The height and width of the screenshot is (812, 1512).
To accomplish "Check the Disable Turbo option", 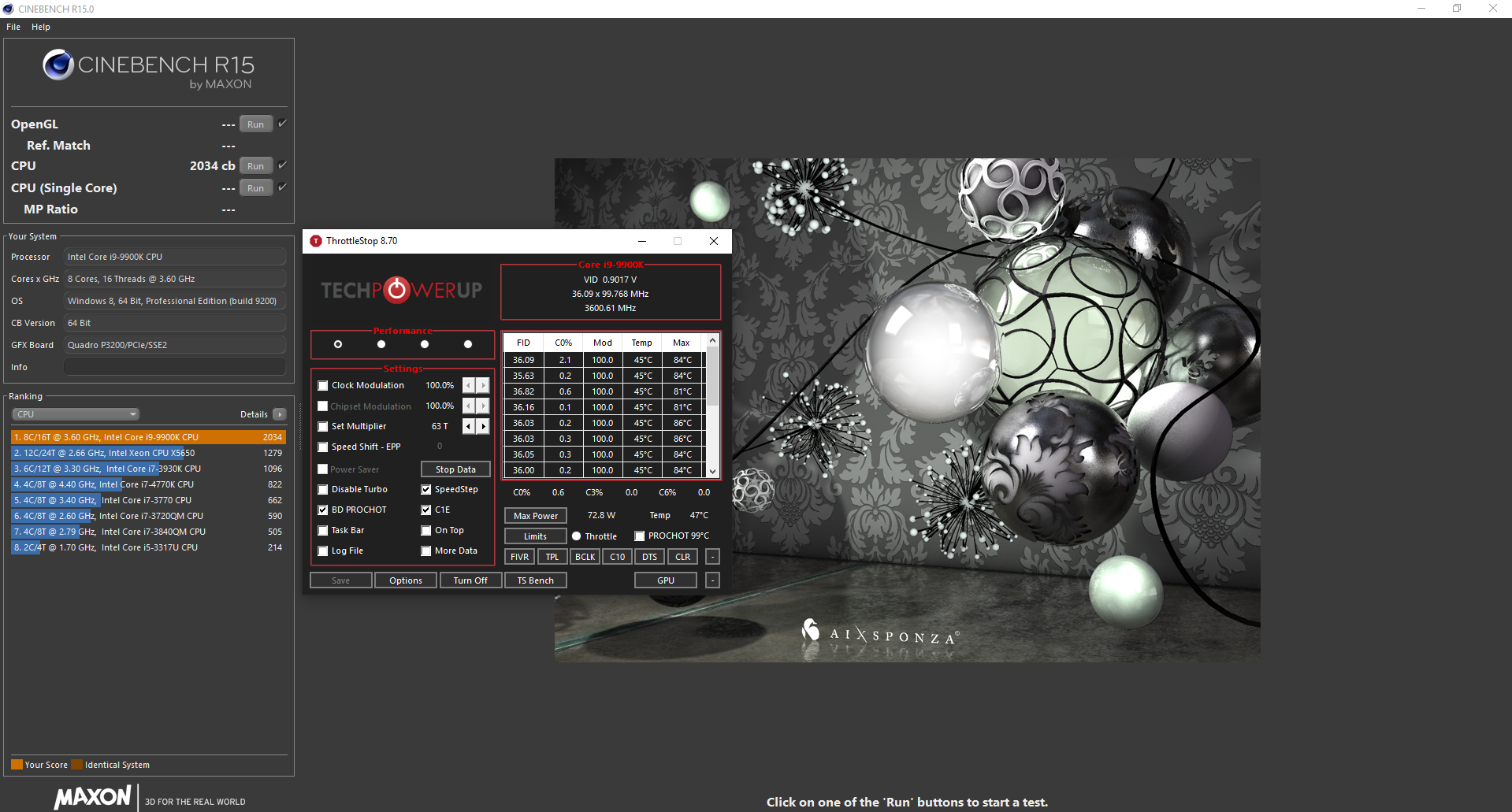I will click(323, 490).
